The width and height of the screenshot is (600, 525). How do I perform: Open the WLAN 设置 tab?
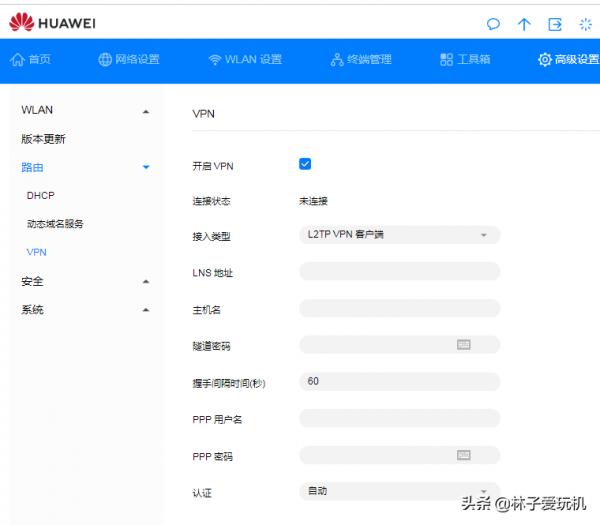(x=245, y=59)
